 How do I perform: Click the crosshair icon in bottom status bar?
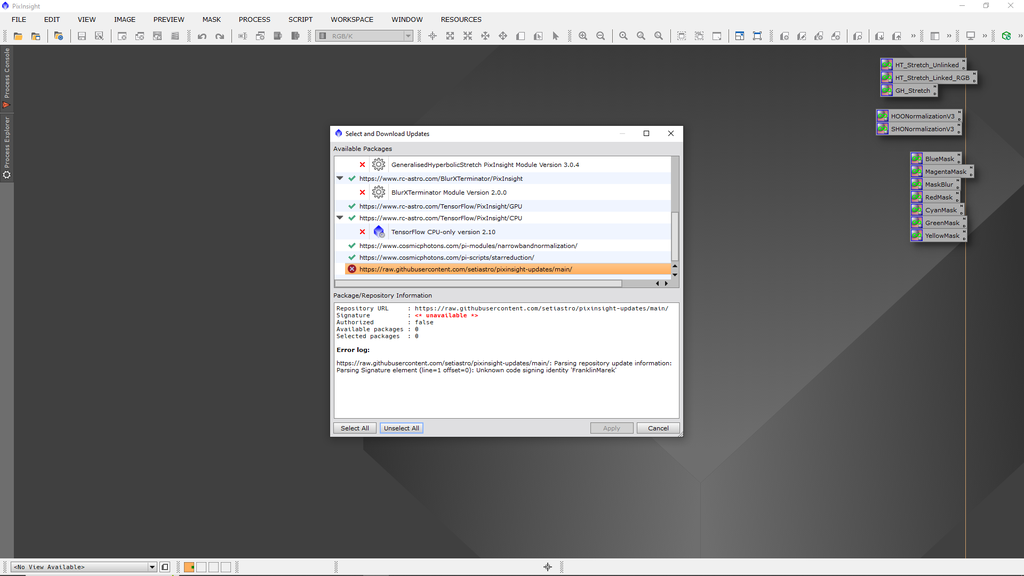click(547, 567)
